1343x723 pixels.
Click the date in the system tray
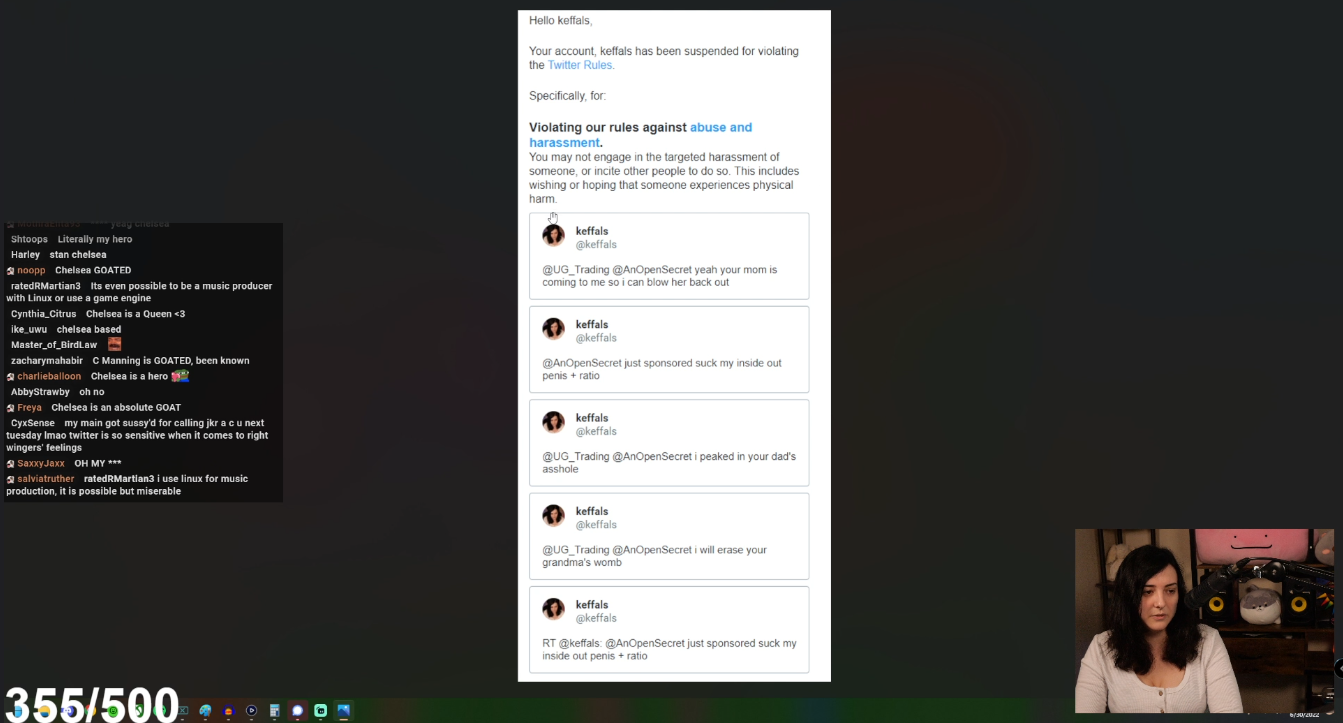coord(1305,715)
